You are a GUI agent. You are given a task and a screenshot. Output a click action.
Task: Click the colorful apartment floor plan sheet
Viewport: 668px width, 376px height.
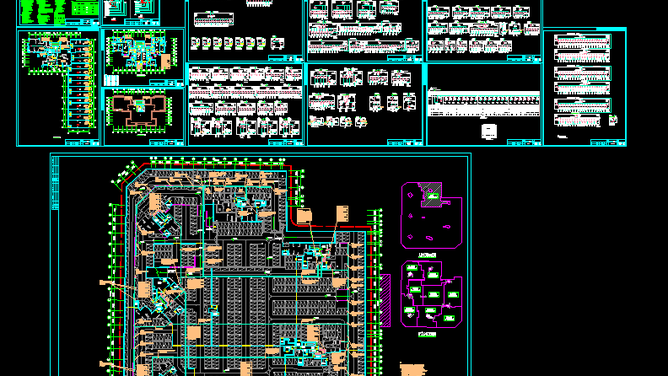point(144,57)
